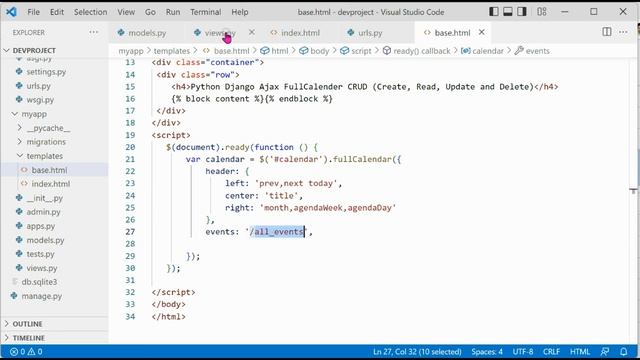The width and height of the screenshot is (640, 360).
Task: Go to line via Ln 27, Col 32
Action: [417, 351]
